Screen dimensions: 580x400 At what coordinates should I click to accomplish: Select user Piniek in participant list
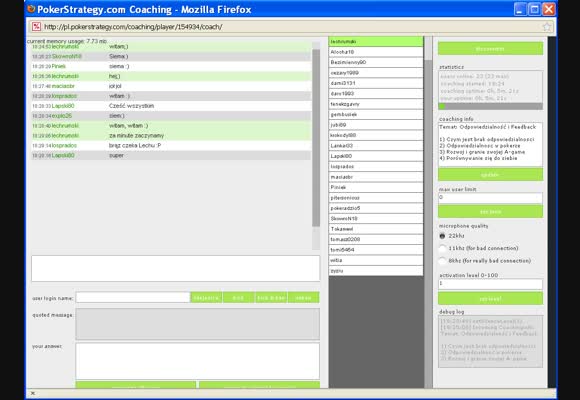[376, 188]
